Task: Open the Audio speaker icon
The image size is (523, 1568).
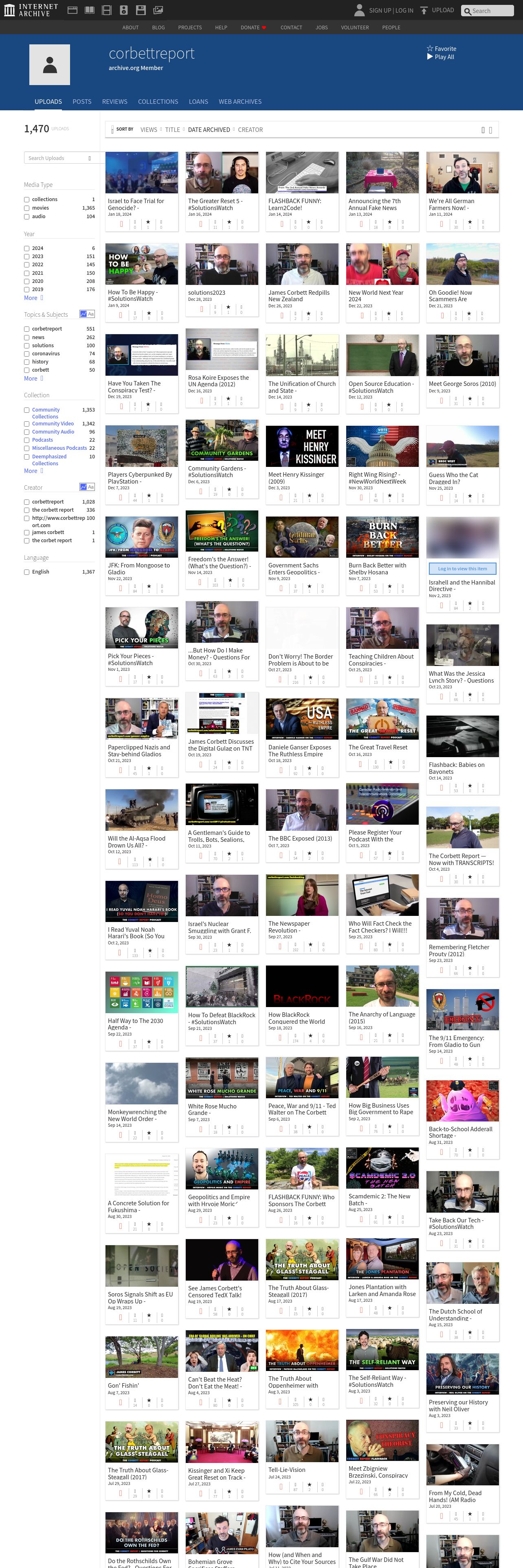Action: click(123, 10)
